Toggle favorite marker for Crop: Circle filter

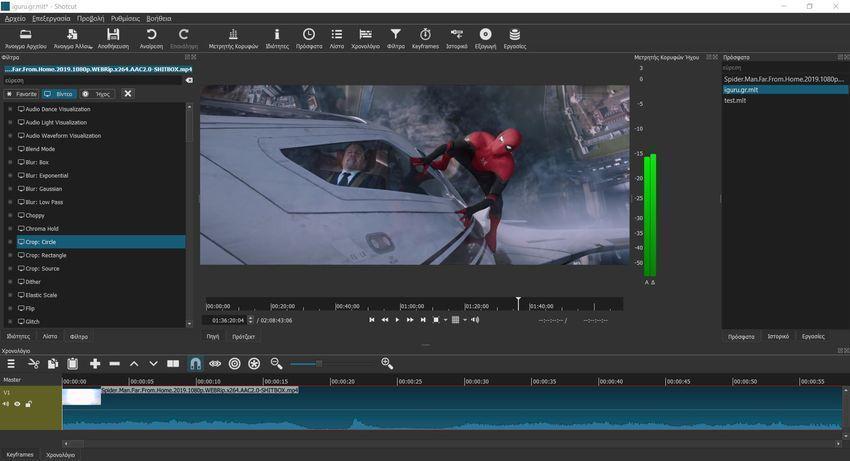click(10, 242)
